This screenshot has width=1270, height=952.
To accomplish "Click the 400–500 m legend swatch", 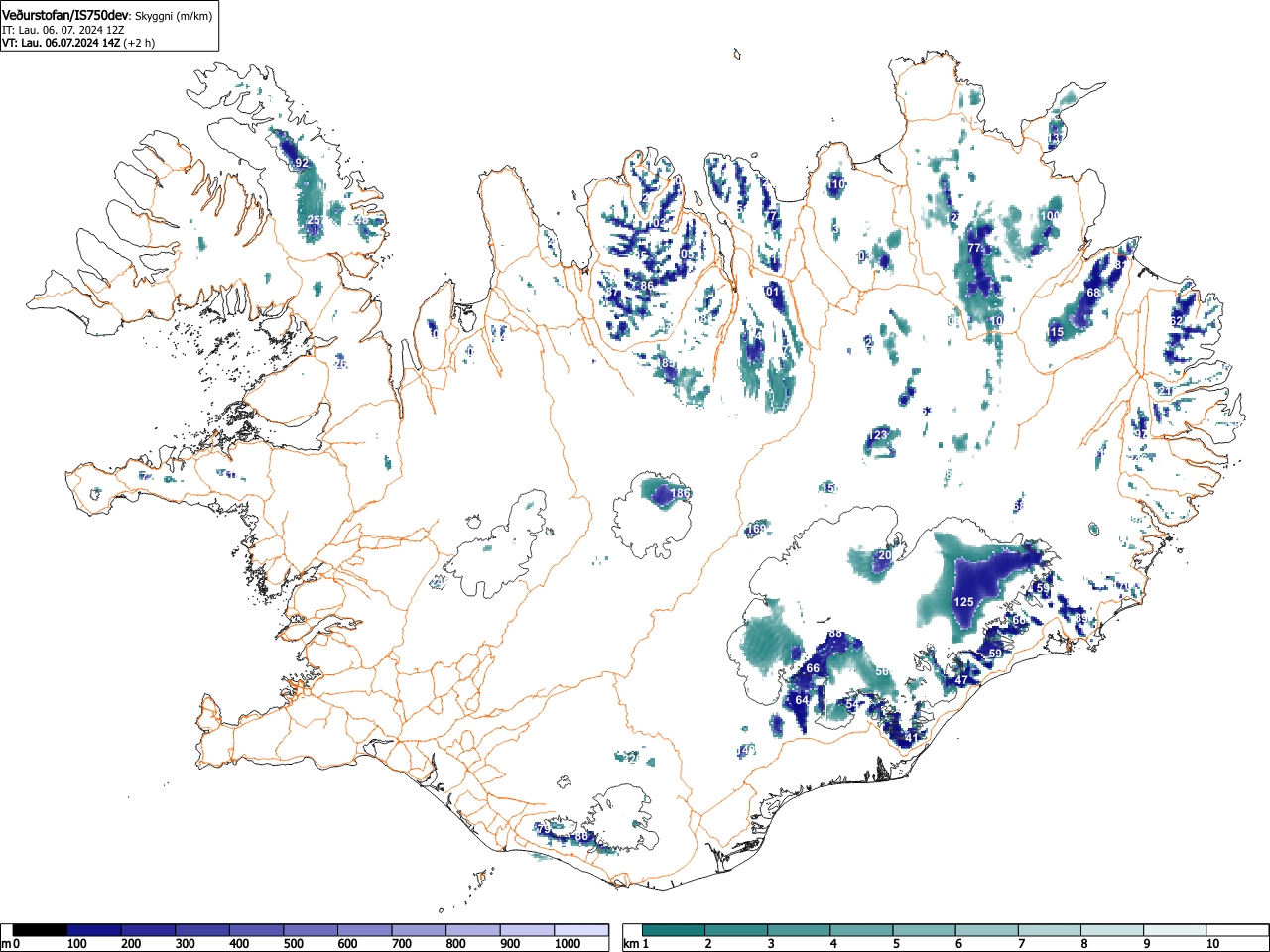I will tap(257, 930).
